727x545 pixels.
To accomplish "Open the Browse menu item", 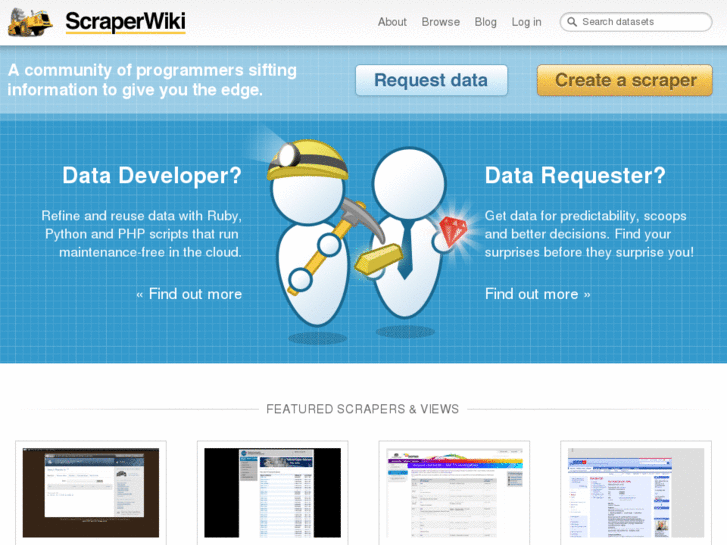I will [440, 22].
